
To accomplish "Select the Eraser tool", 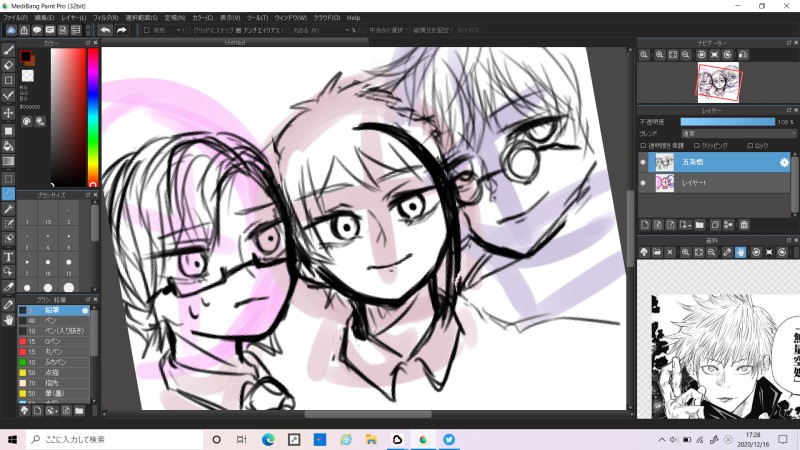I will coord(8,65).
